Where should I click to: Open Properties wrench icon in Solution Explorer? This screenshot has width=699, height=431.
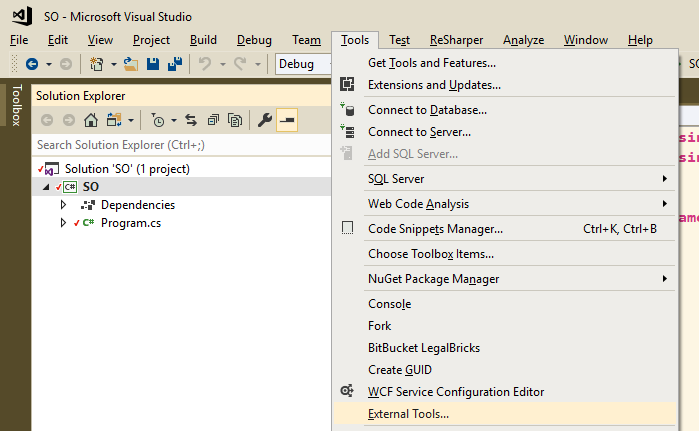[x=265, y=120]
